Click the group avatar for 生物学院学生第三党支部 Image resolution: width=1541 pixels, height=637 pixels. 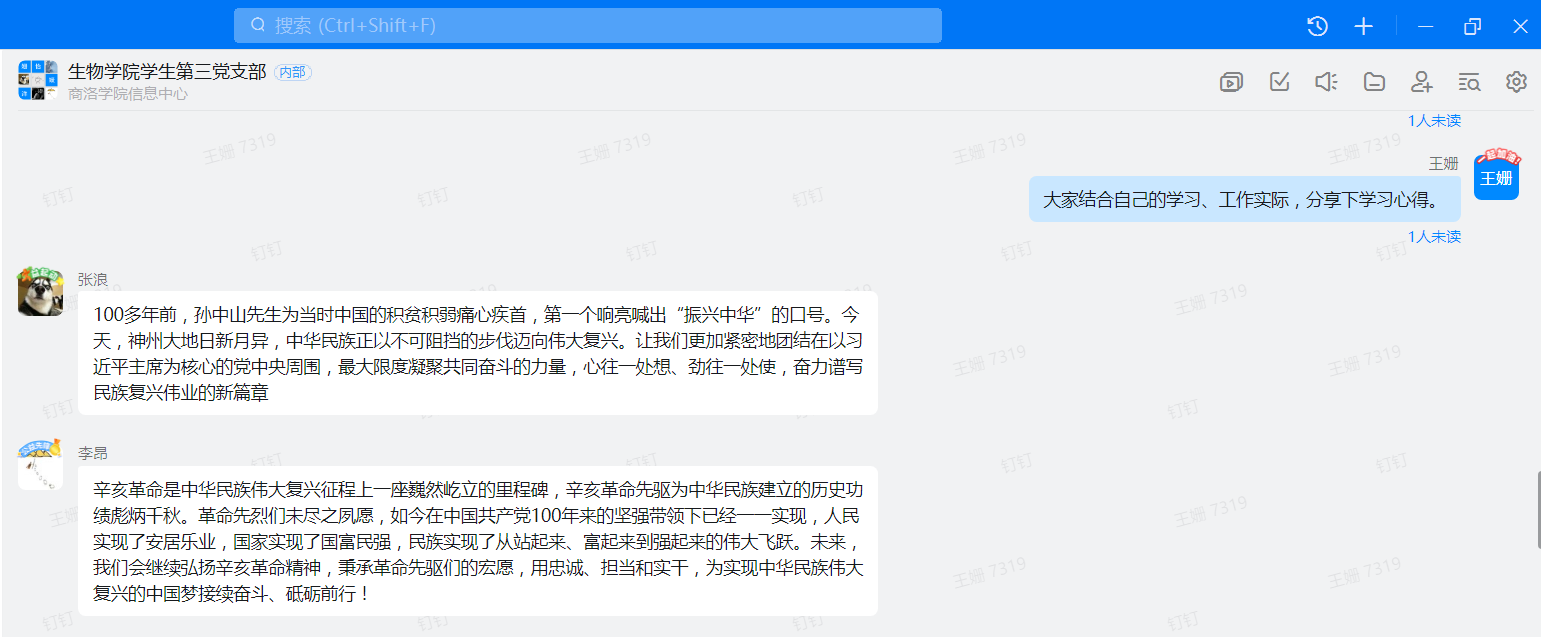pyautogui.click(x=37, y=80)
